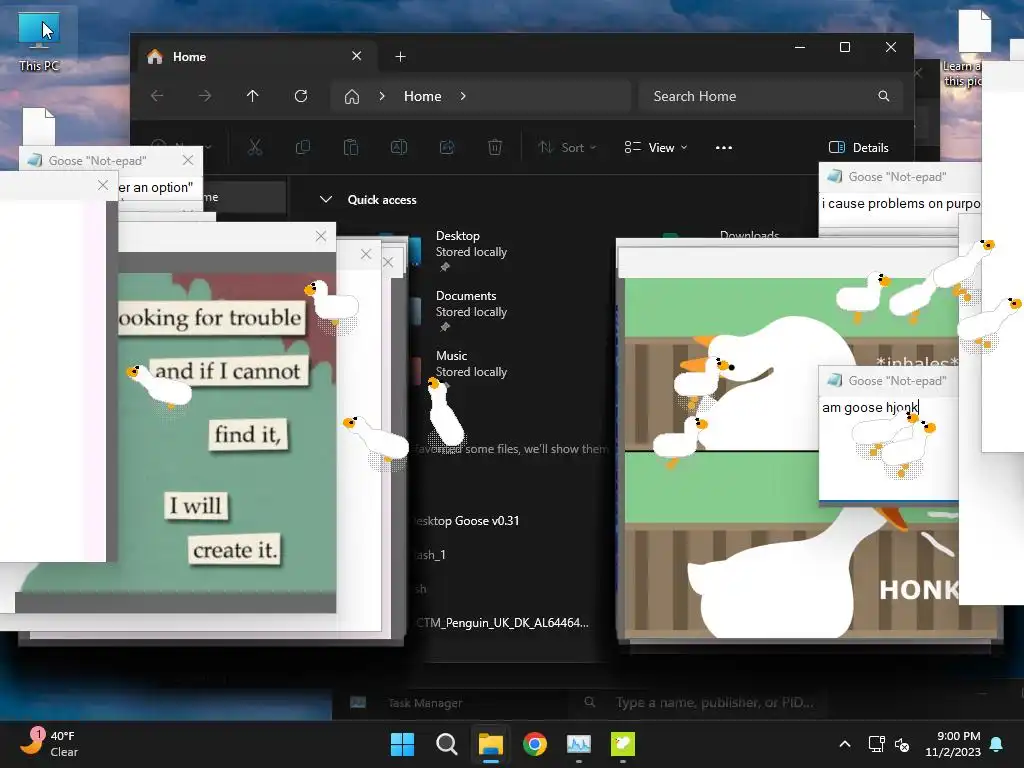Screen dimensions: 1024x768
Task: Add a new File Explorer tab
Action: click(x=400, y=57)
